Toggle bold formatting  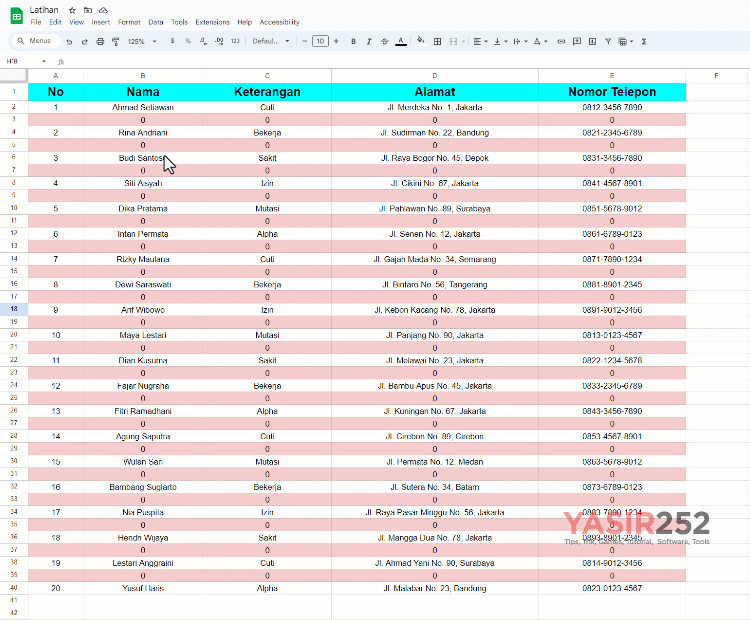pos(353,42)
